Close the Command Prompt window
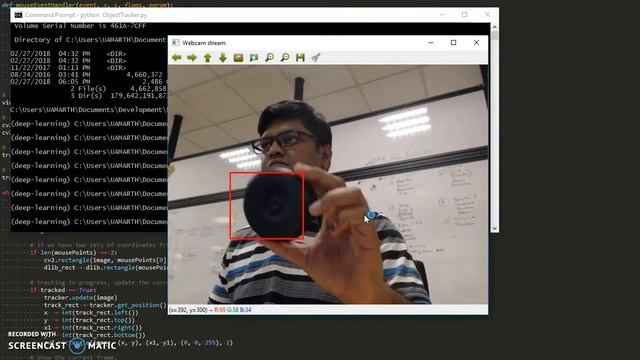The image size is (640, 360). pos(487,15)
